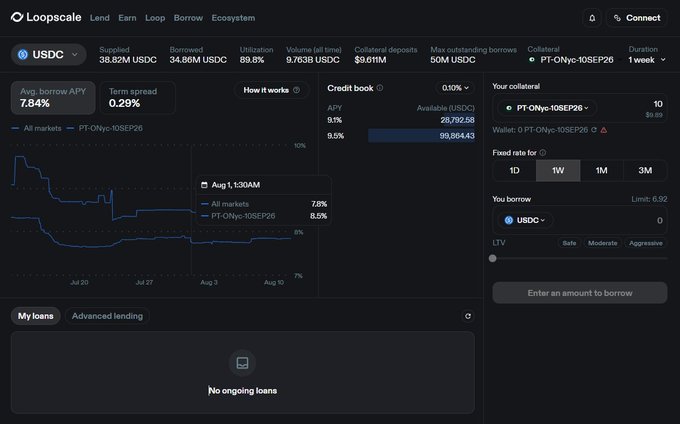This screenshot has width=680, height=424.
Task: Choose Aggressive LTV preset
Action: 646,243
